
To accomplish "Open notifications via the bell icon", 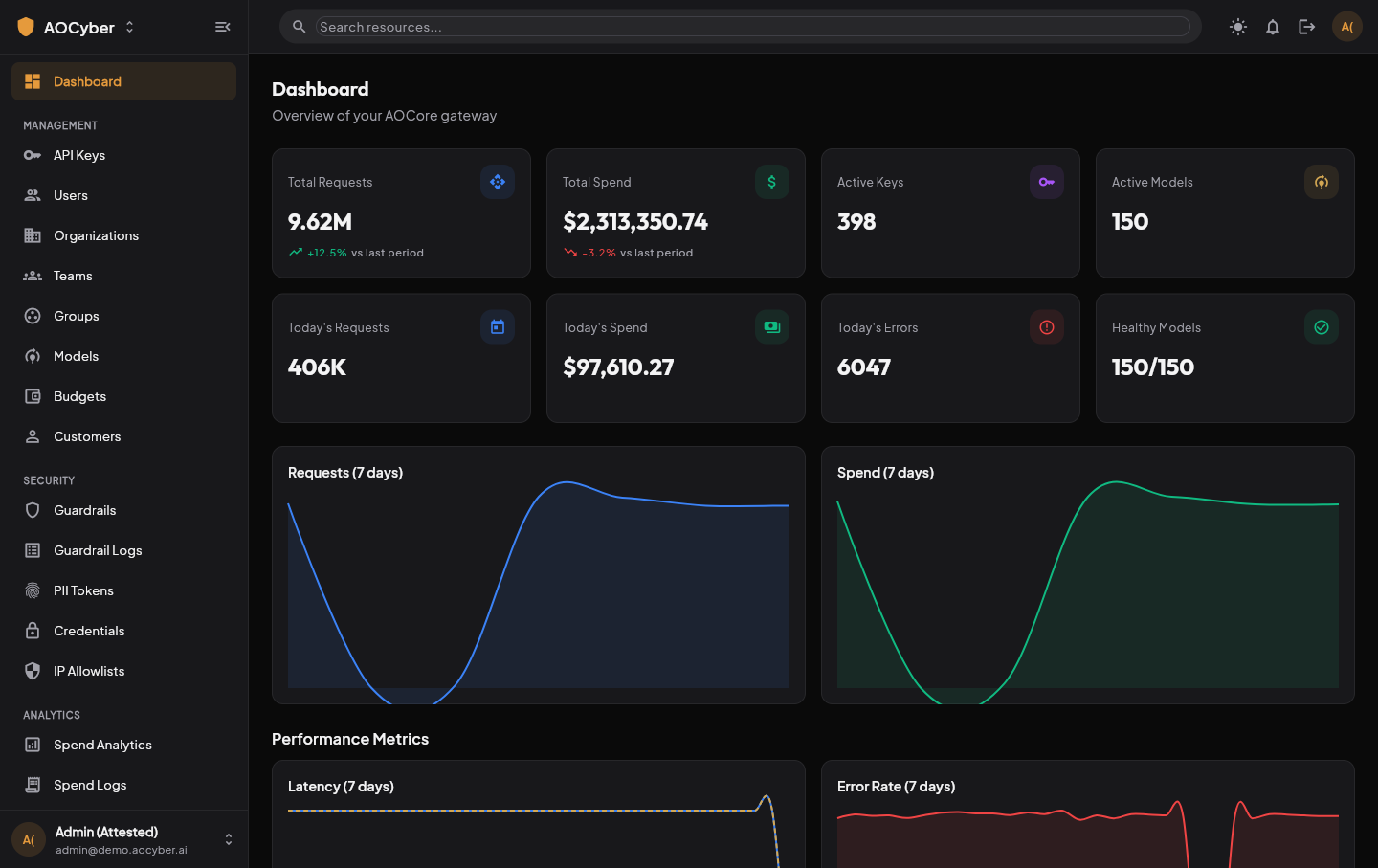I will tap(1273, 27).
